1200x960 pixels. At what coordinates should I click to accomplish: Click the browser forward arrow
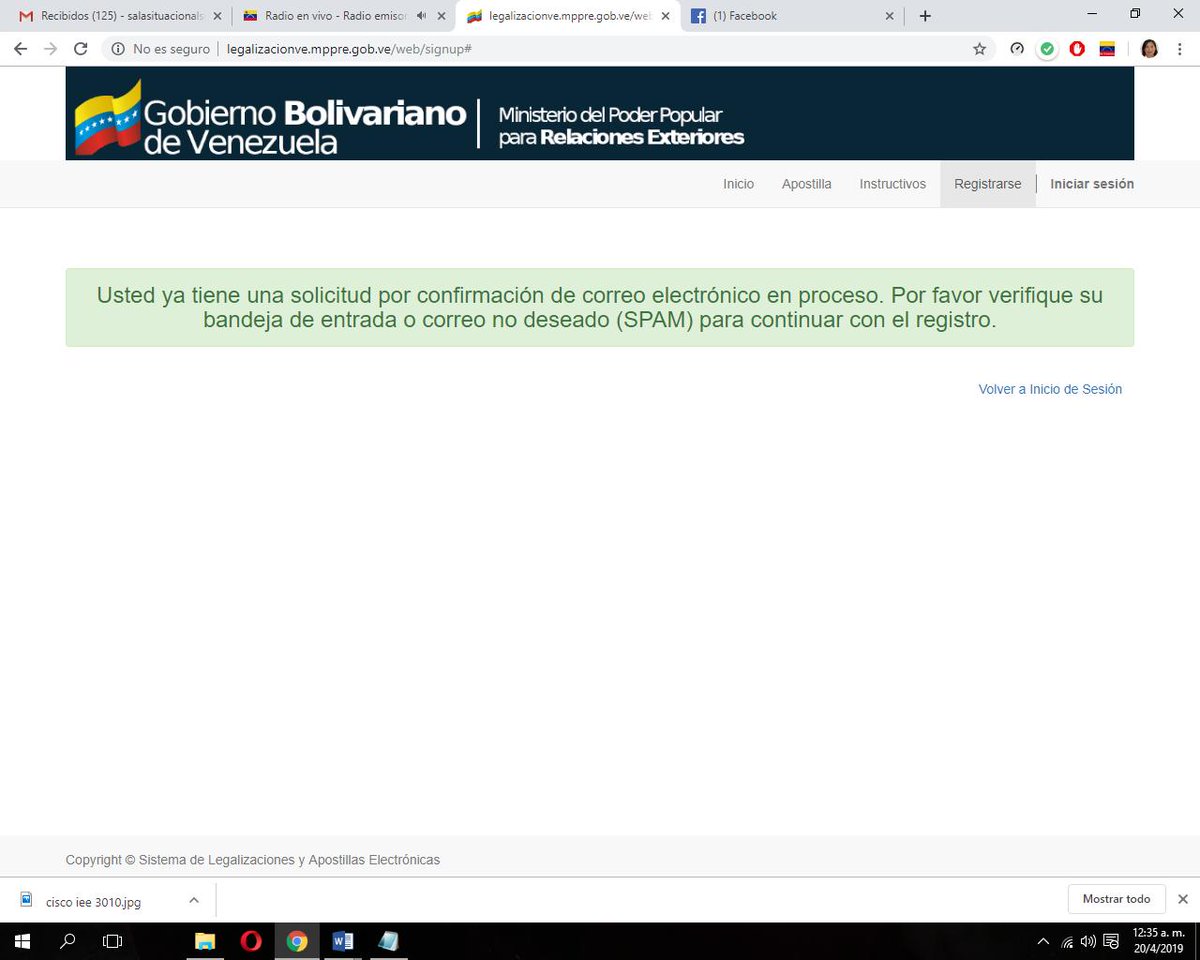click(x=50, y=48)
